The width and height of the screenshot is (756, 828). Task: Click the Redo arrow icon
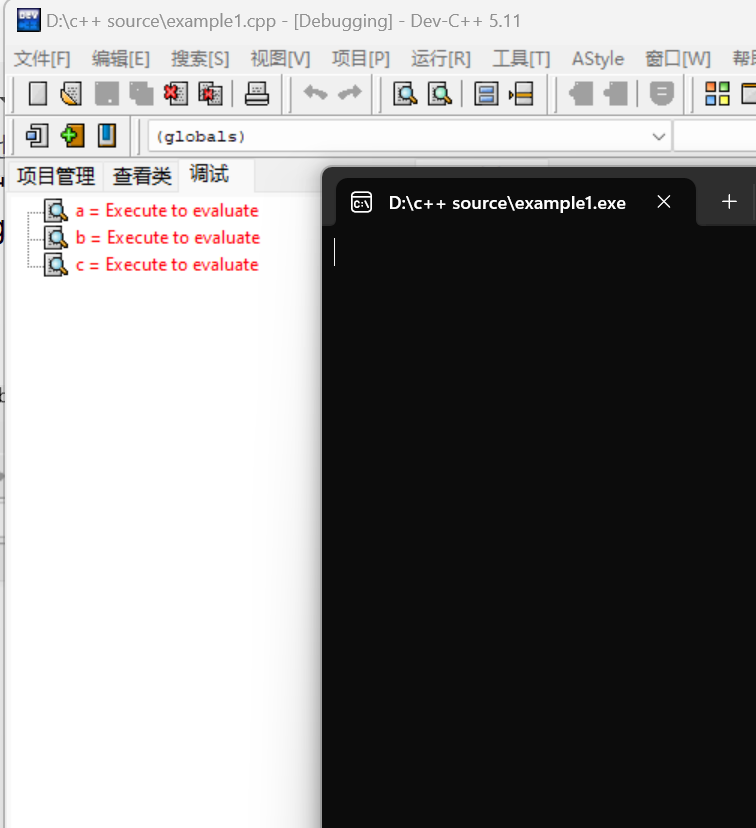(349, 93)
